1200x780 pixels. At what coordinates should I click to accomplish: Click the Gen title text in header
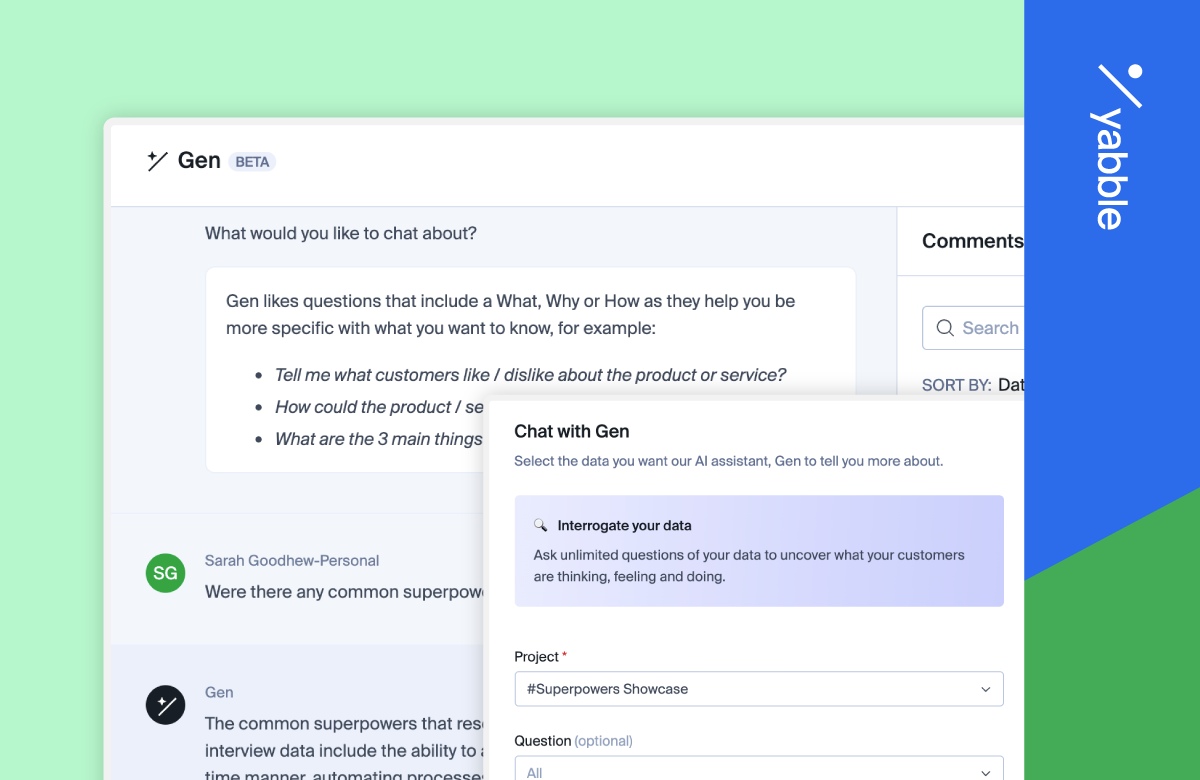point(199,161)
